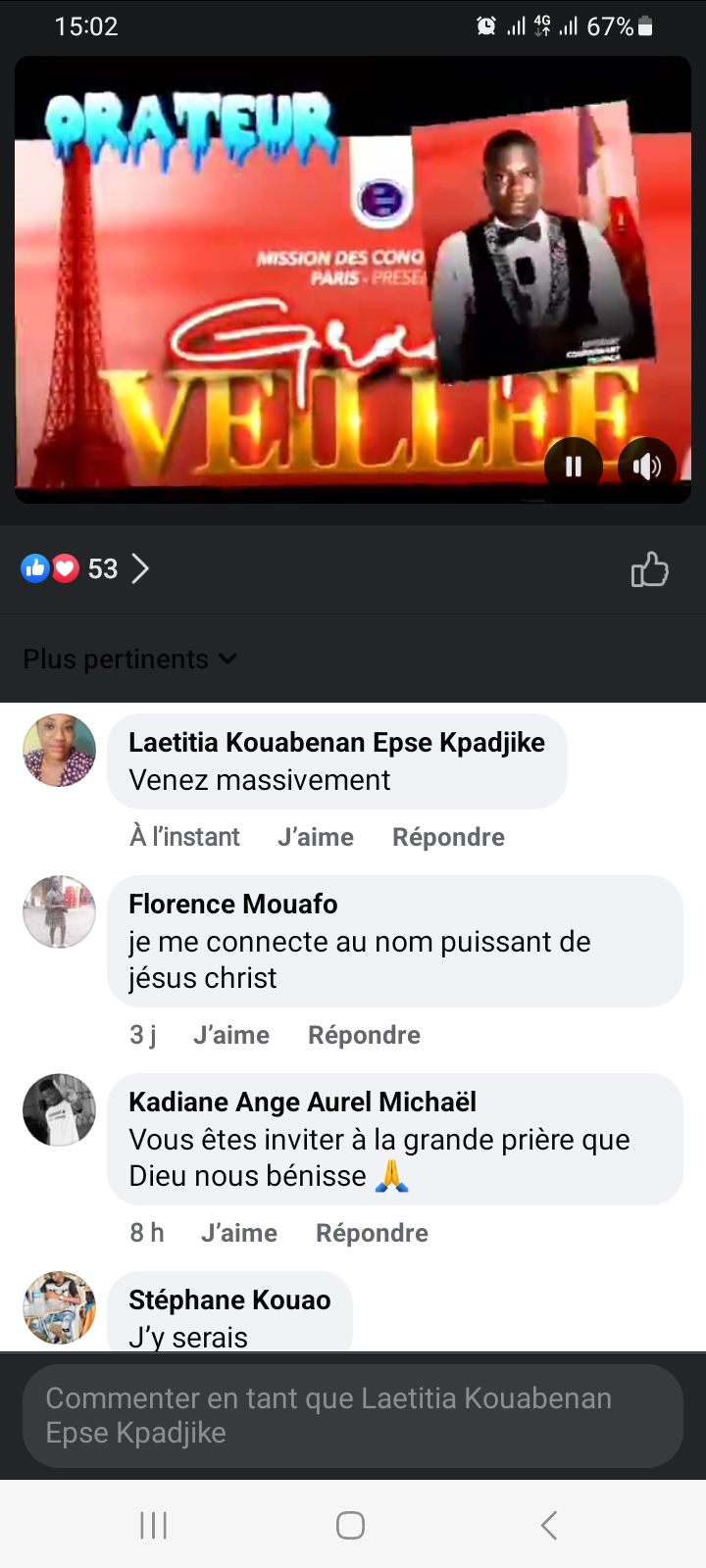Viewport: 706px width, 1568px height.
Task: Tap the red heart reaction icon
Action: pos(65,568)
